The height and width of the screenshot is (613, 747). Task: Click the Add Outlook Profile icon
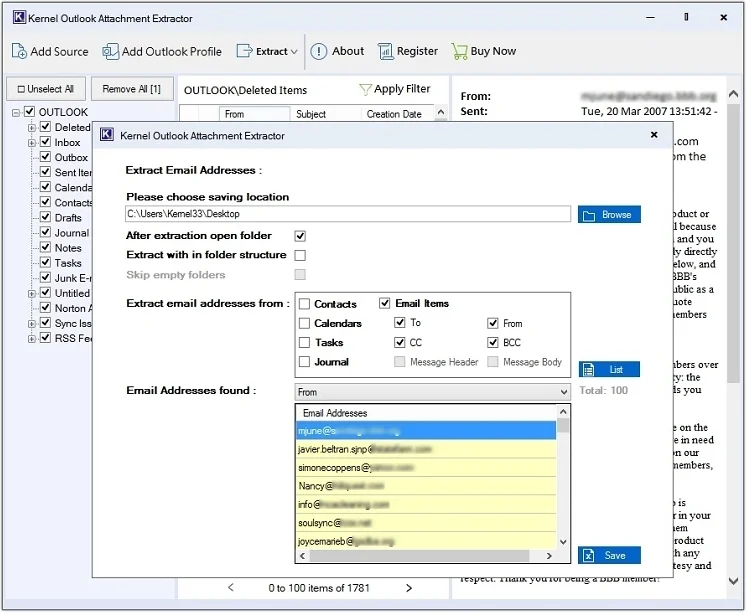tap(110, 51)
